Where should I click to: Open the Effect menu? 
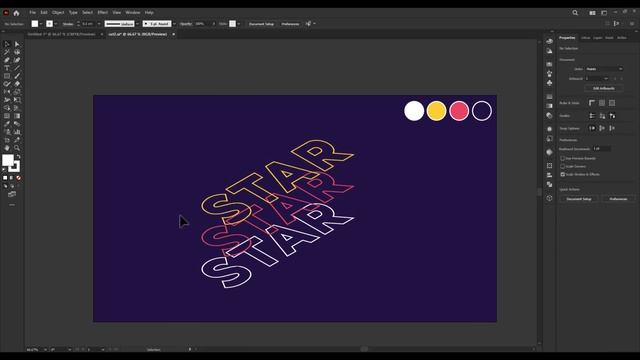click(102, 13)
